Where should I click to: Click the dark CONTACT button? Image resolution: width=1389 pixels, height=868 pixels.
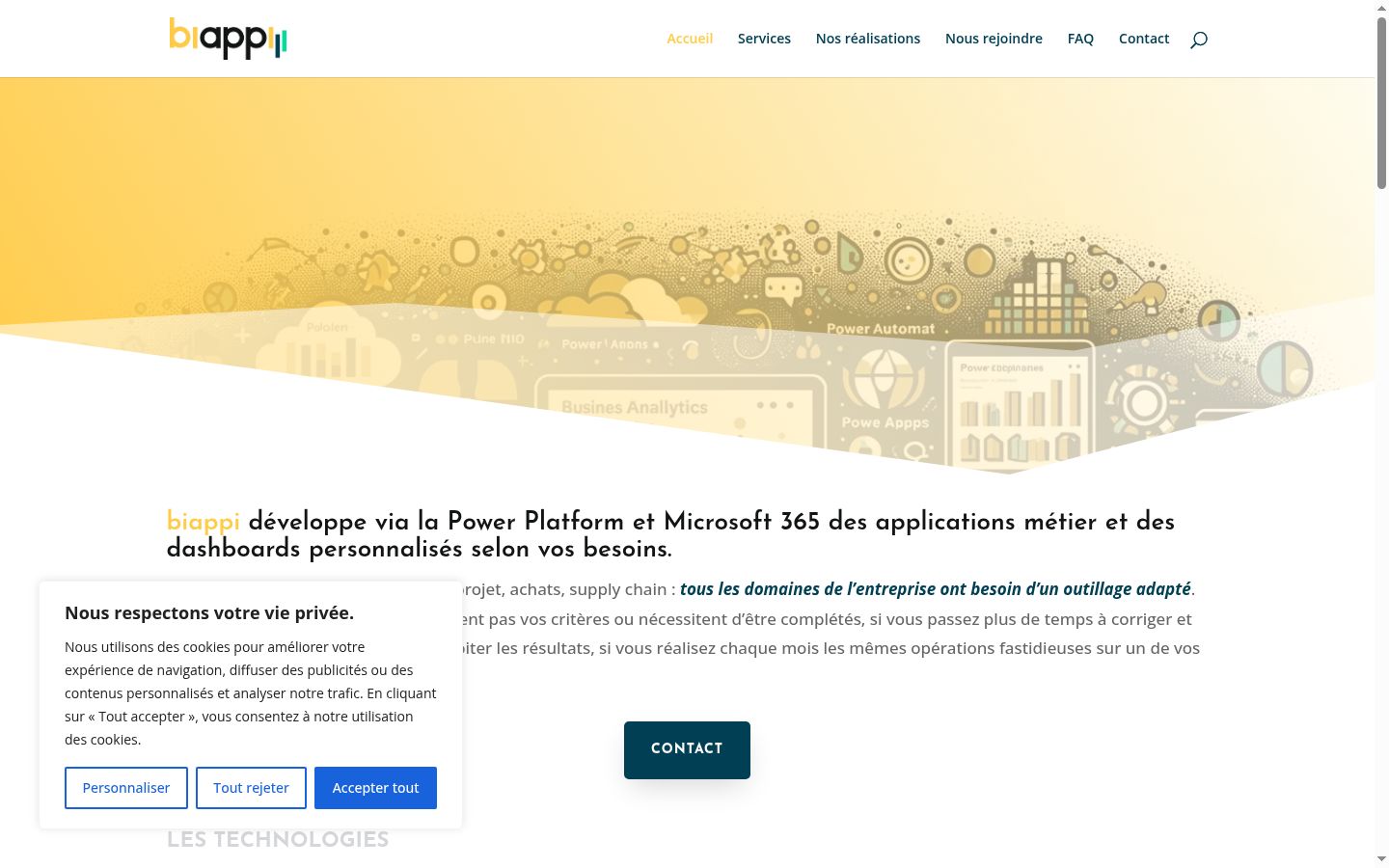click(x=687, y=749)
